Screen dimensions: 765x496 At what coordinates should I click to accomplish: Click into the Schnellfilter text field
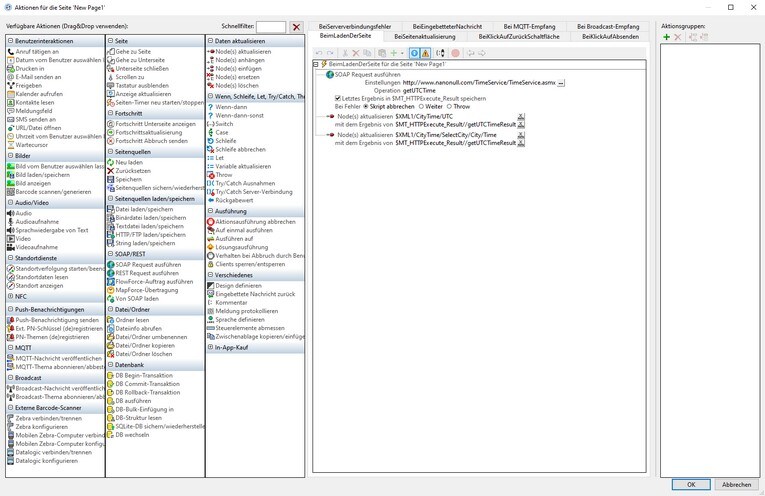pos(270,27)
